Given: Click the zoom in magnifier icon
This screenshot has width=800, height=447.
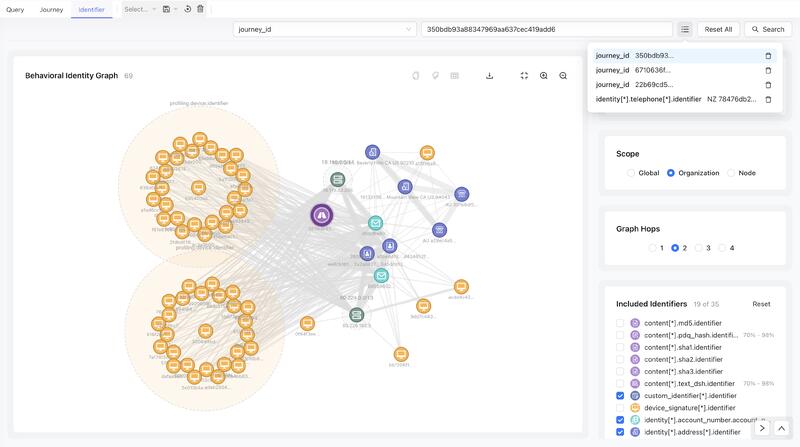Looking at the screenshot, I should pyautogui.click(x=544, y=76).
